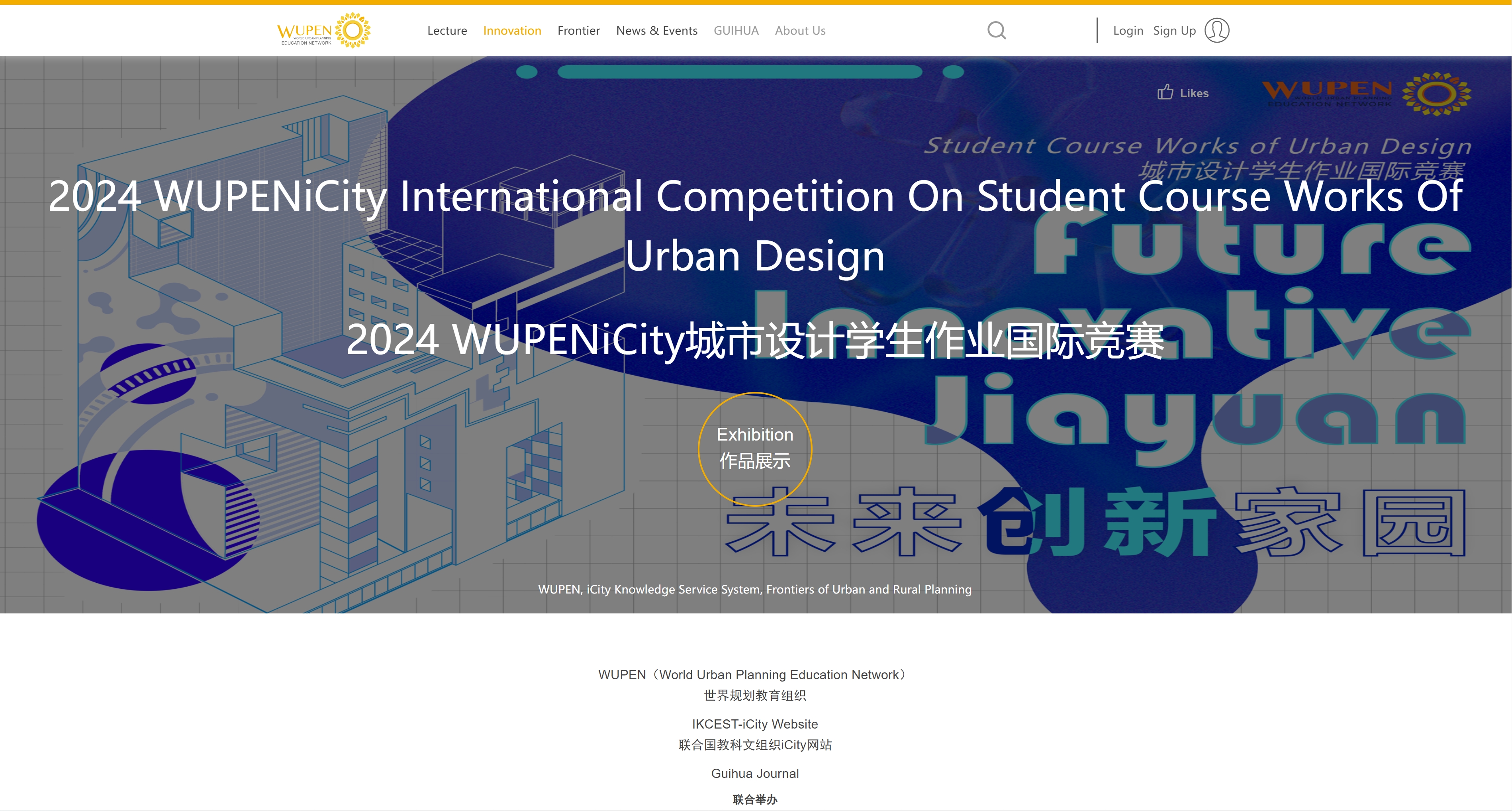This screenshot has height=811, width=1512.
Task: Navigate to About Us
Action: pos(799,31)
